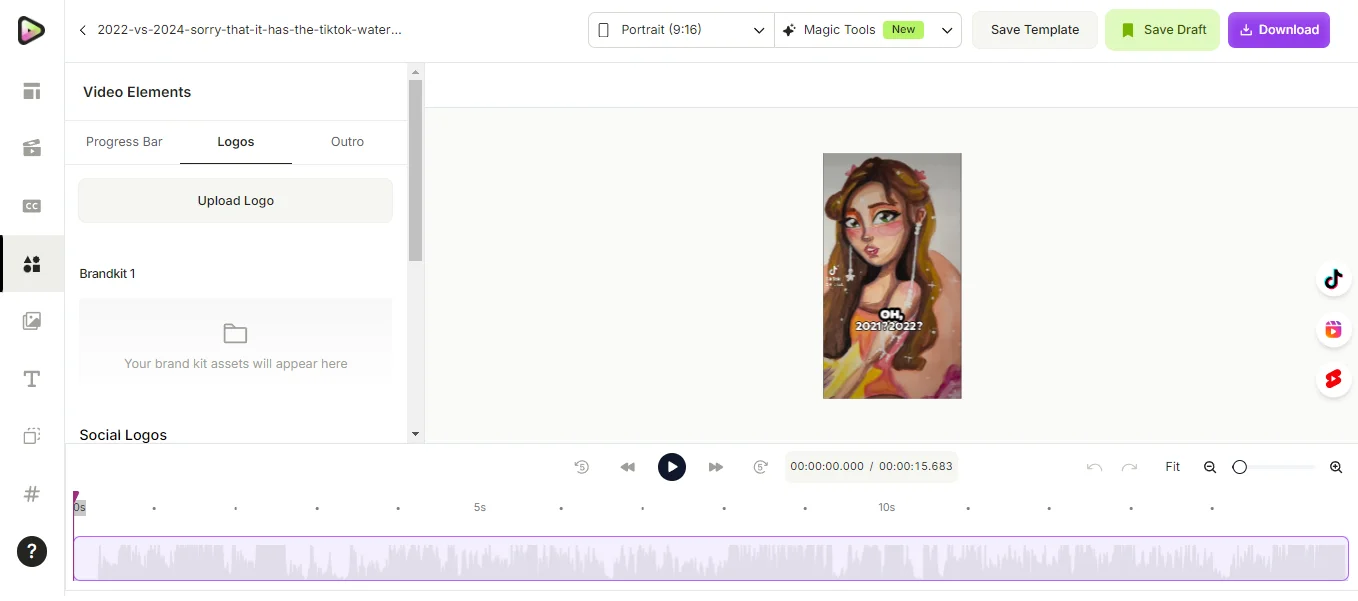Zoom out the timeline
This screenshot has height=601, width=1358.
click(1210, 467)
